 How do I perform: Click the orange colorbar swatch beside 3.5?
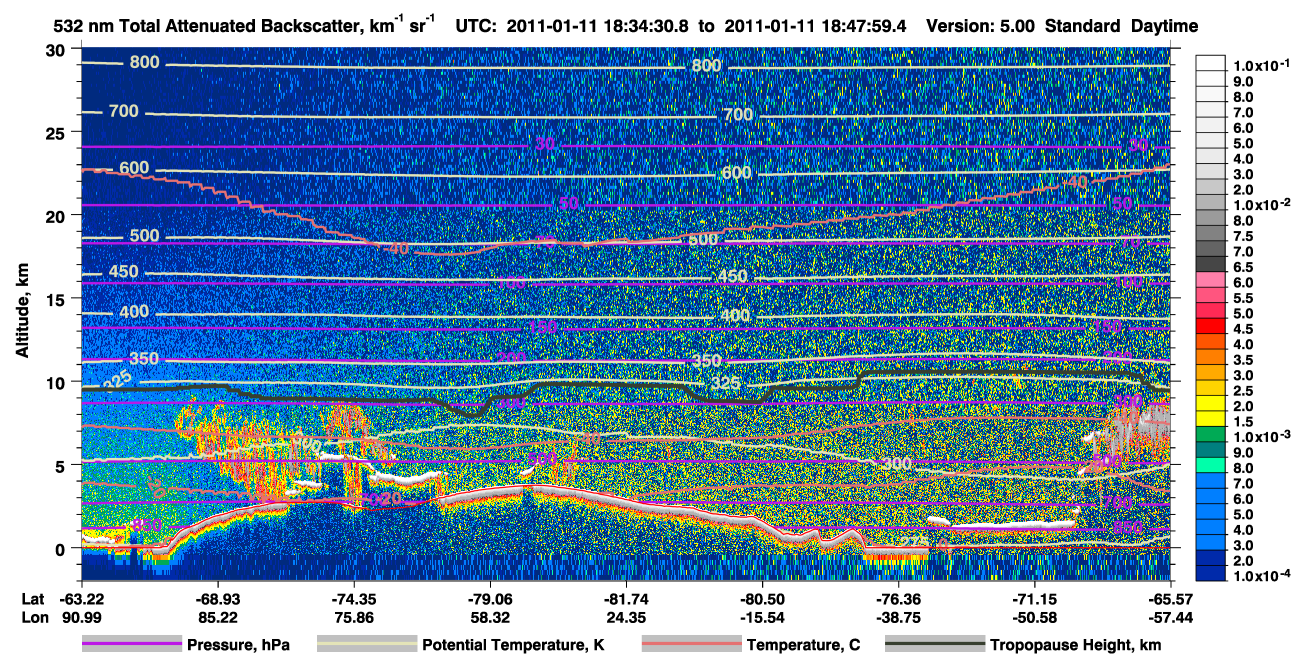[1211, 359]
